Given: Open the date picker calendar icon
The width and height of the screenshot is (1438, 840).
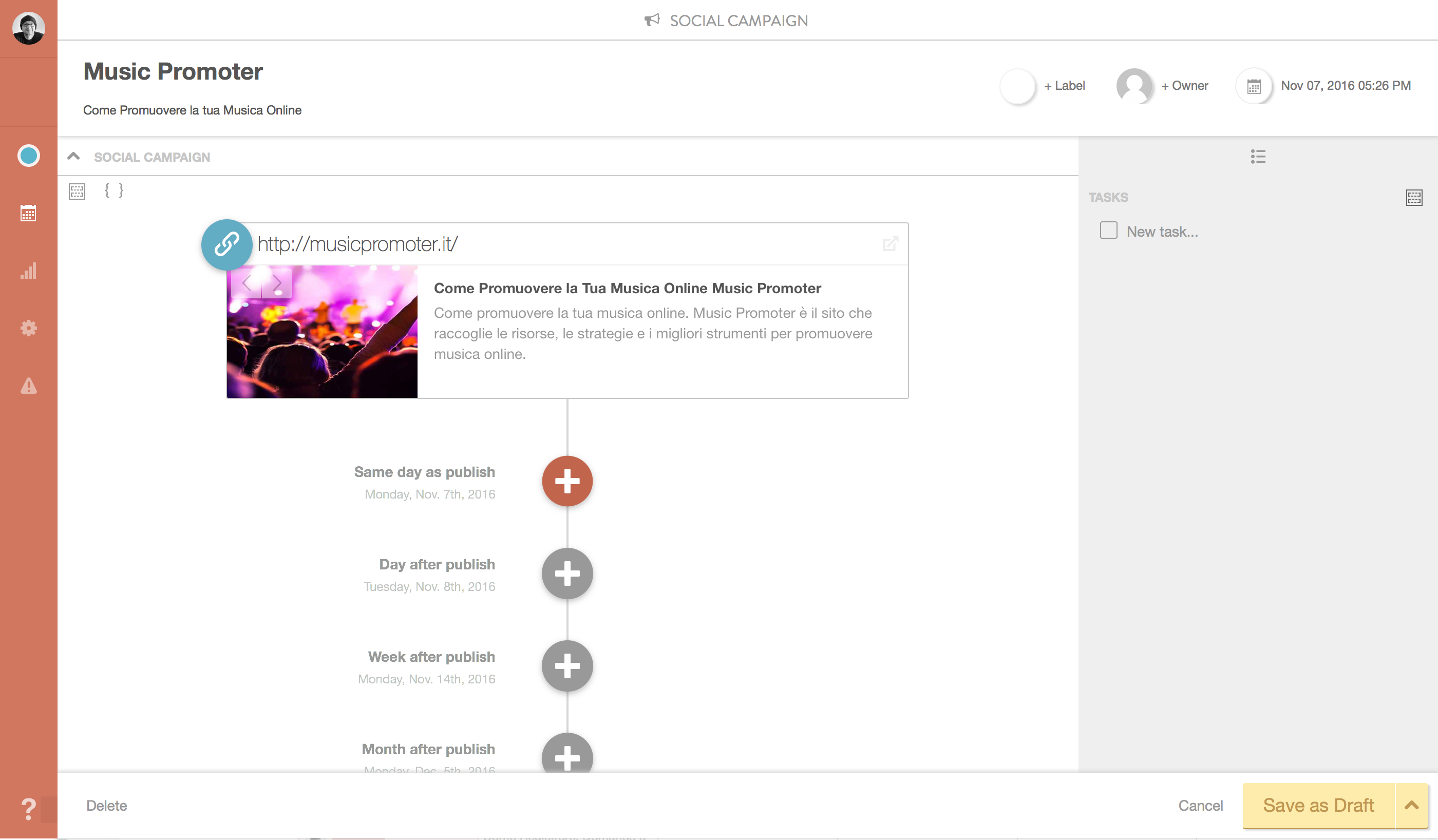Looking at the screenshot, I should [1254, 86].
